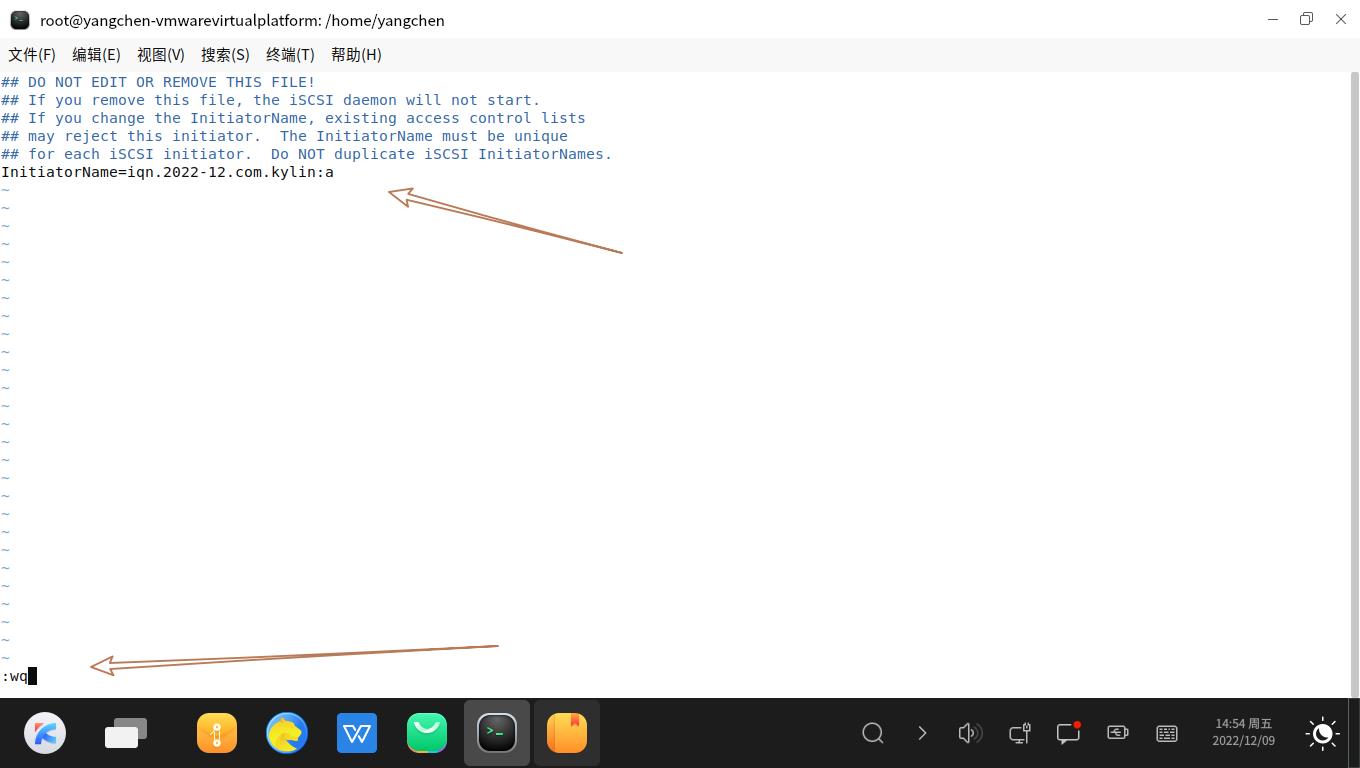Open the 终端(T) menu
This screenshot has width=1360, height=768.
point(290,55)
